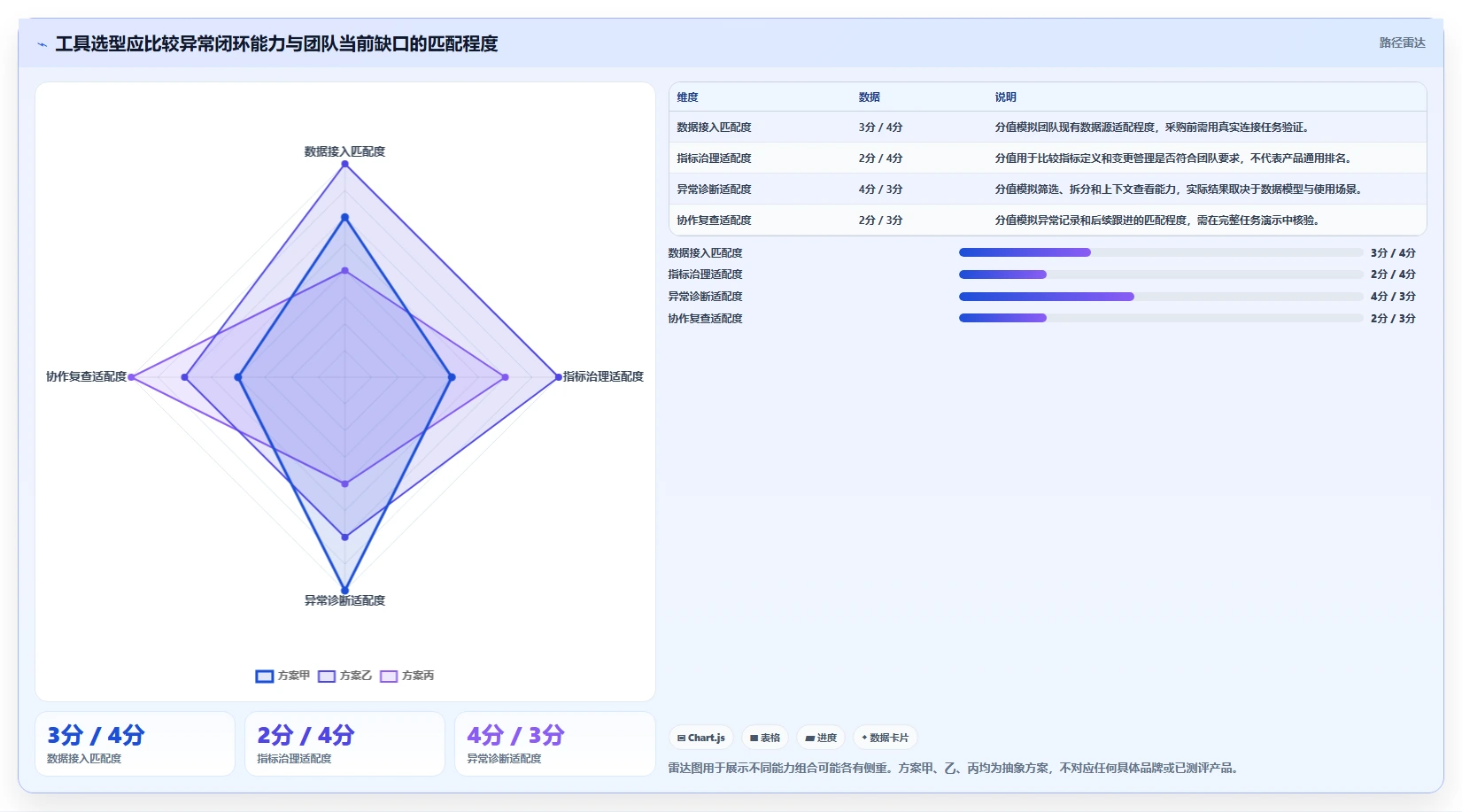Click the 数据卡片 tag chip
Viewport: 1462px width, 812px height.
(886, 738)
